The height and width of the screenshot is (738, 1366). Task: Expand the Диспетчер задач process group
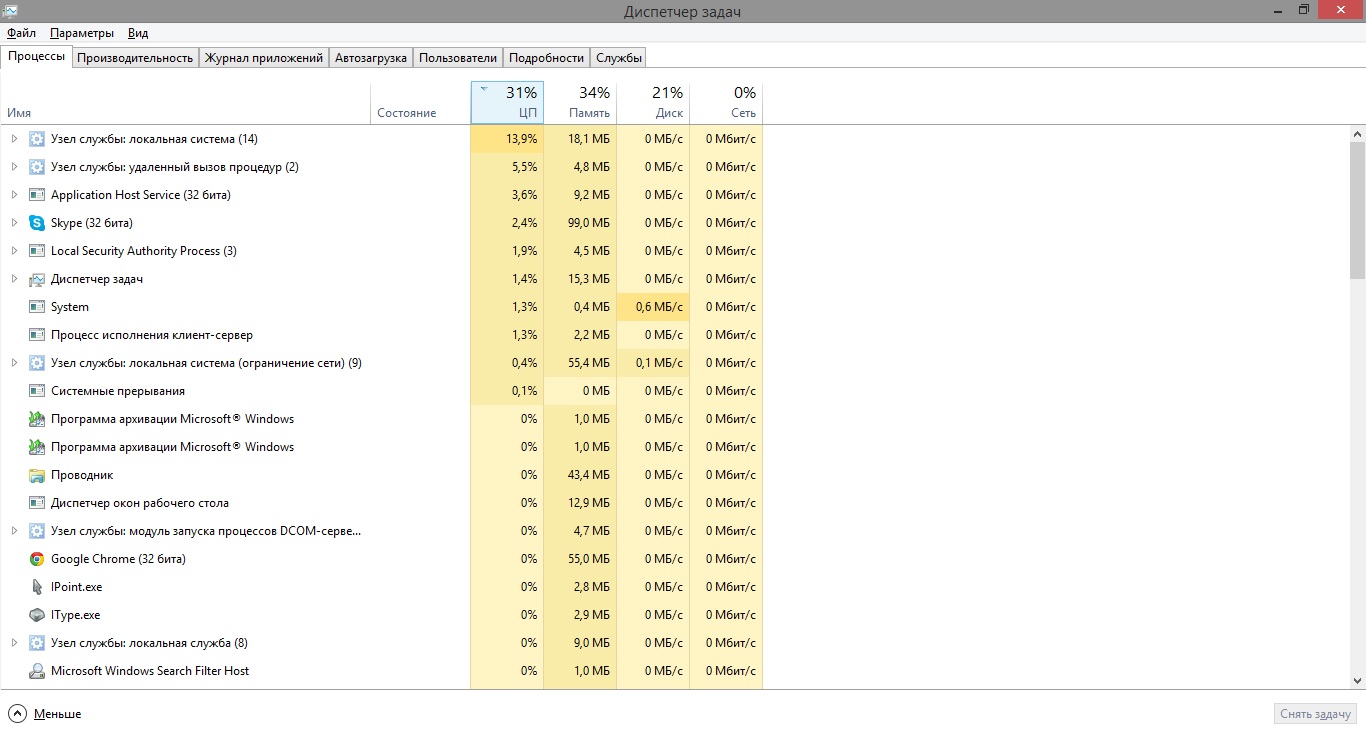[x=14, y=279]
